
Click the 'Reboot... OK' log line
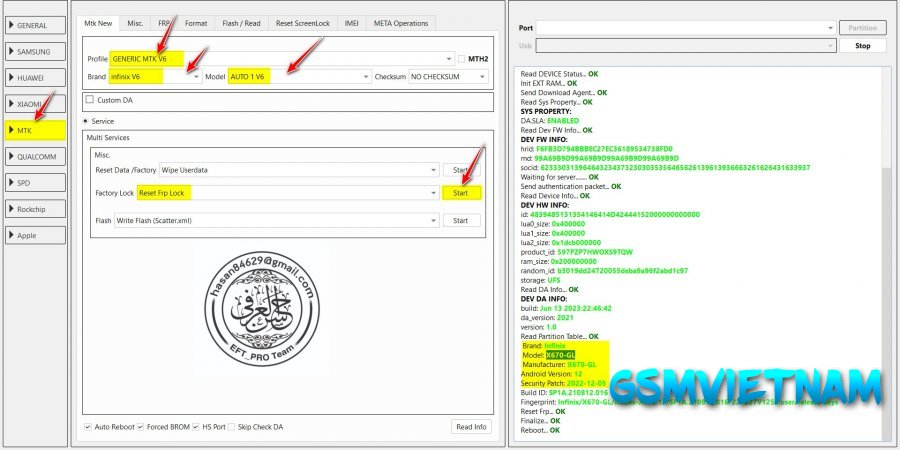tap(540, 430)
